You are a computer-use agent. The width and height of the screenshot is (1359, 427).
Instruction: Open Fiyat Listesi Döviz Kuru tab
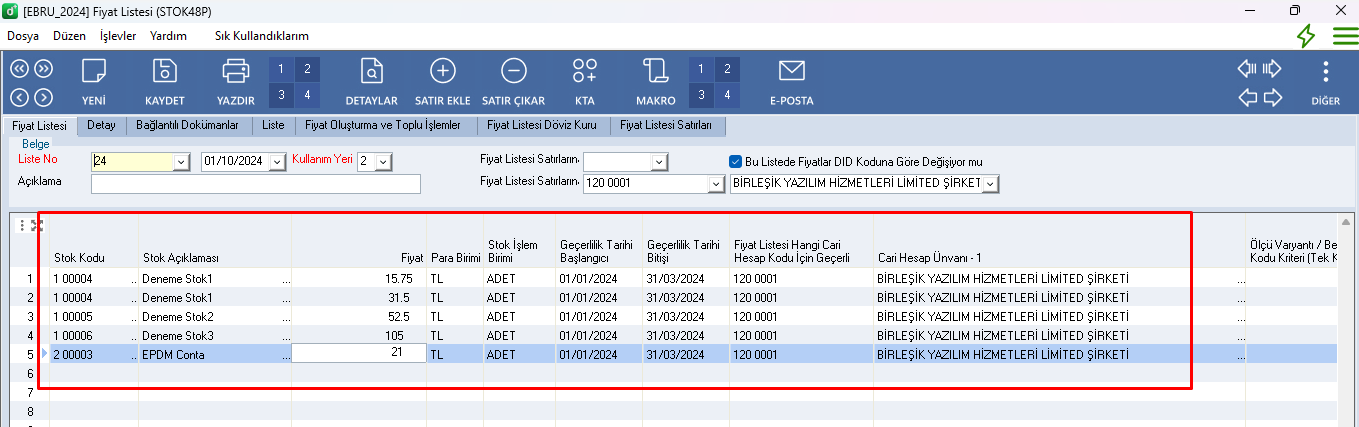pyautogui.click(x=541, y=126)
